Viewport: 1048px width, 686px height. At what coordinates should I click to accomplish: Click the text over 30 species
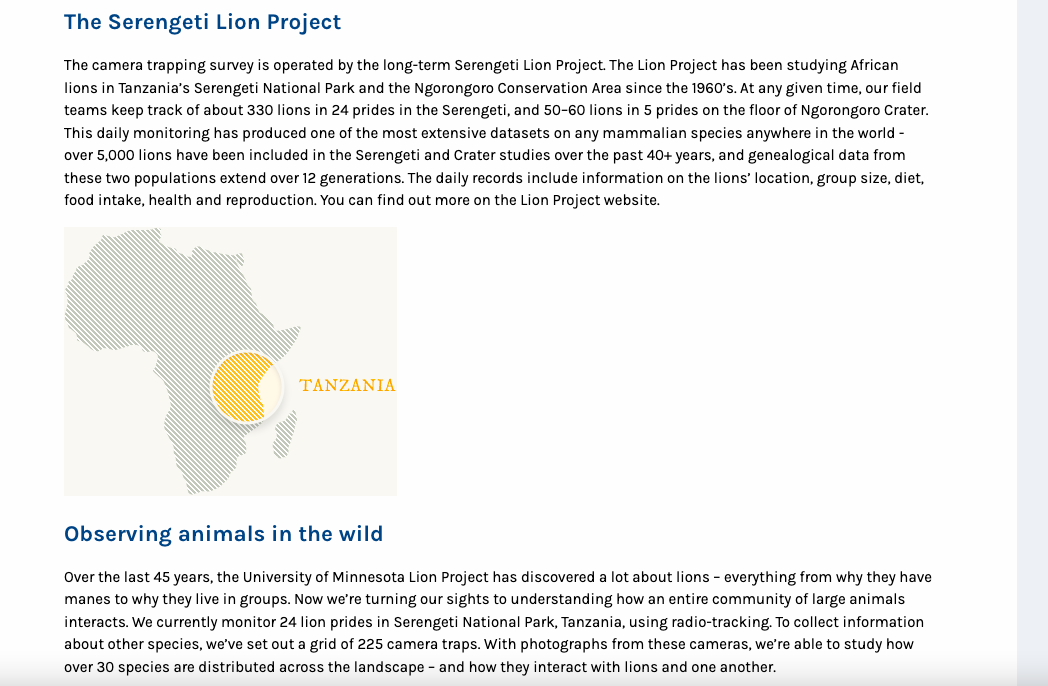(116, 667)
